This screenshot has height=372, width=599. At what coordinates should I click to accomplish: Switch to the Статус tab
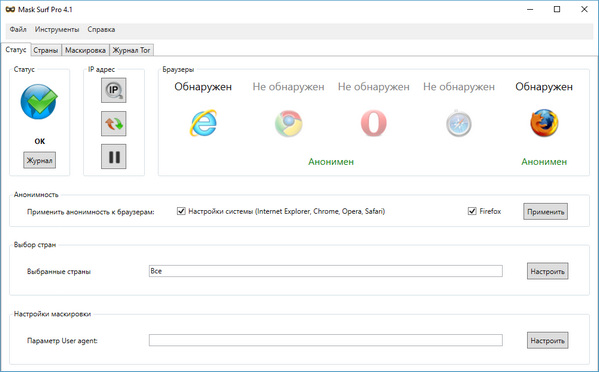[x=16, y=50]
